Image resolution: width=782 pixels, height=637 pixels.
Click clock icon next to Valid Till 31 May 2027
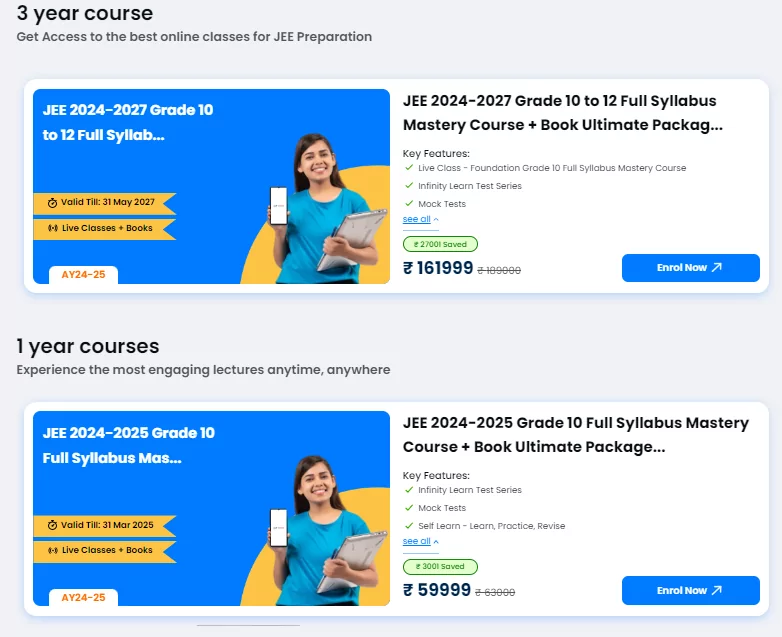tap(52, 203)
